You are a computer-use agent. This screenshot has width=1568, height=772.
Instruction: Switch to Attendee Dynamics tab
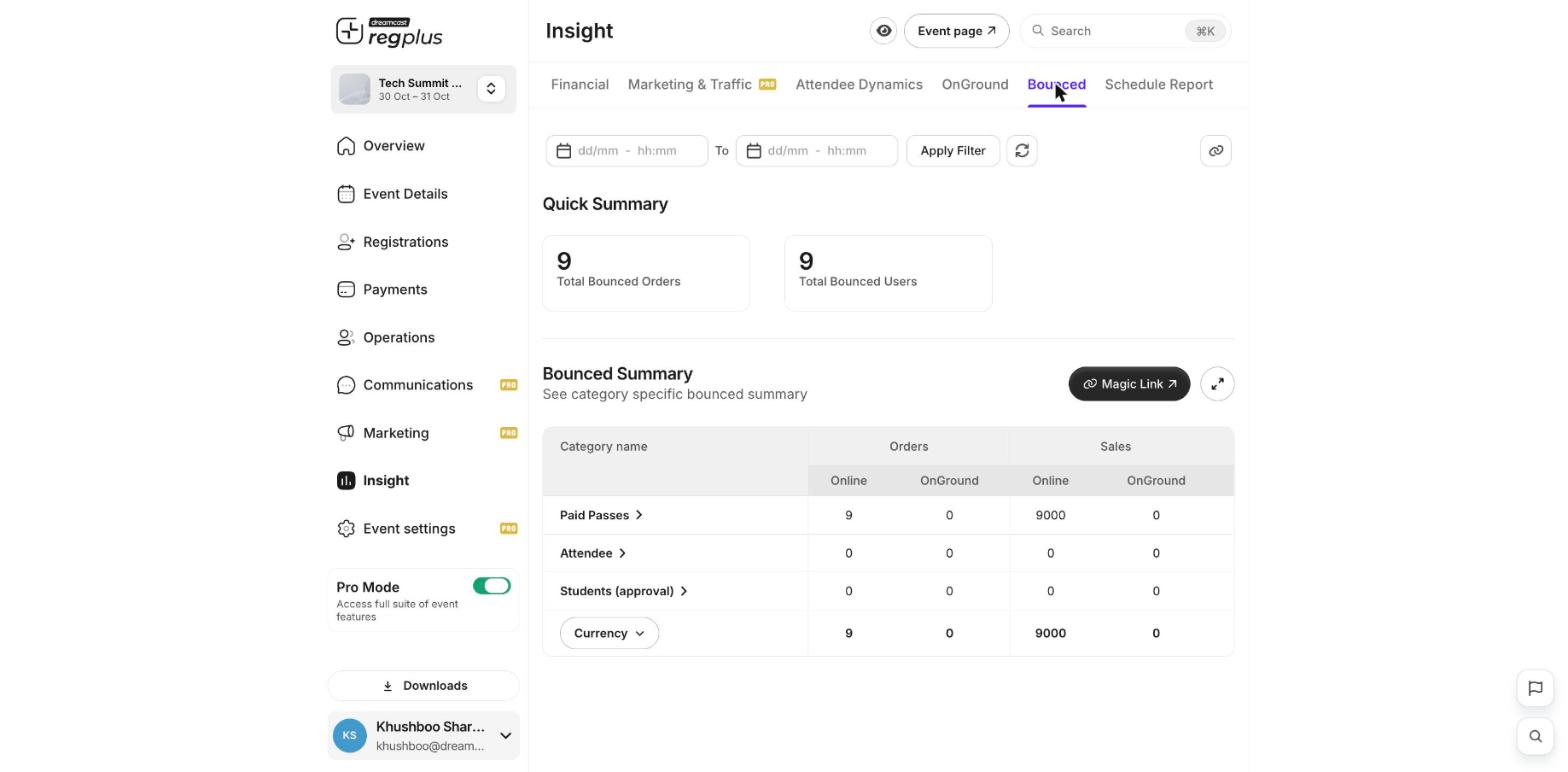pyautogui.click(x=859, y=85)
